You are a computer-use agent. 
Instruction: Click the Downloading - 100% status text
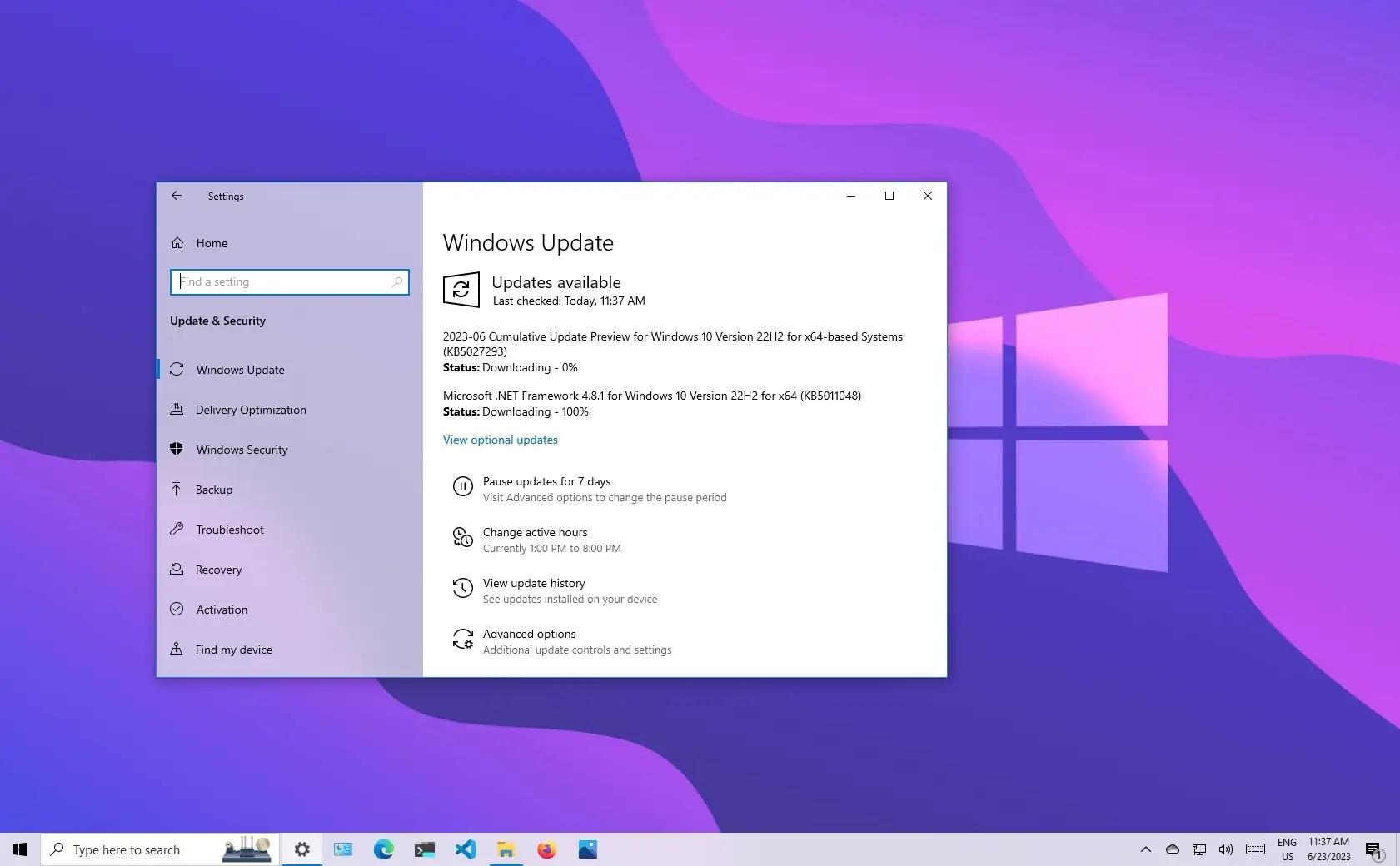pos(536,411)
